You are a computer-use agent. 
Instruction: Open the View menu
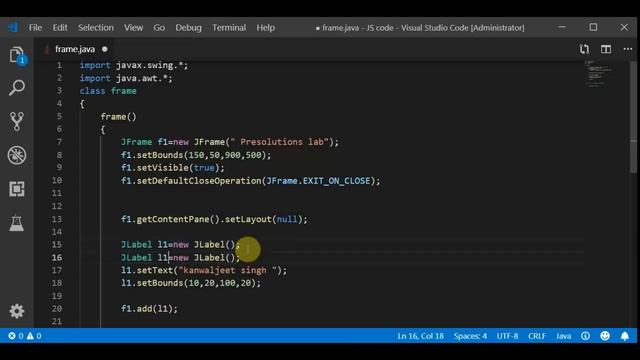tap(133, 27)
